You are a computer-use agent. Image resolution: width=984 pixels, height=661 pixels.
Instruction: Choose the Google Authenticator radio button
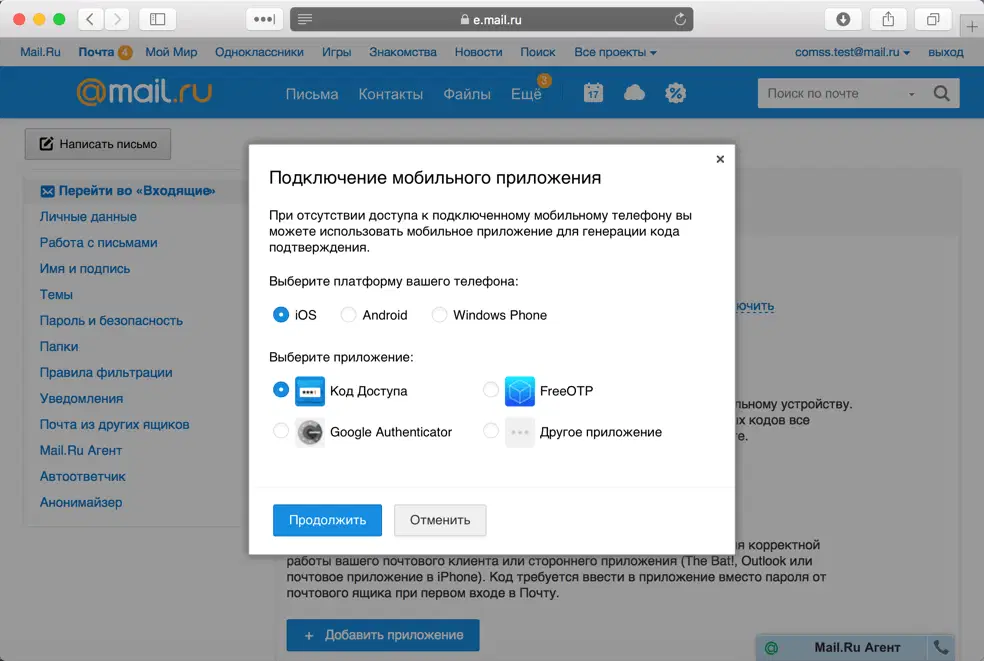coord(281,431)
